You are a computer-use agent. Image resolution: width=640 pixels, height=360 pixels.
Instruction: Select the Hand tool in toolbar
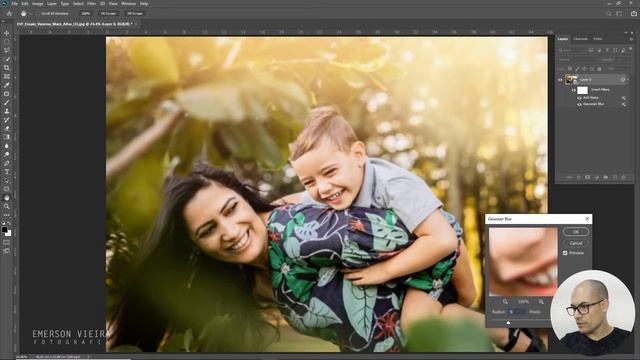7,198
